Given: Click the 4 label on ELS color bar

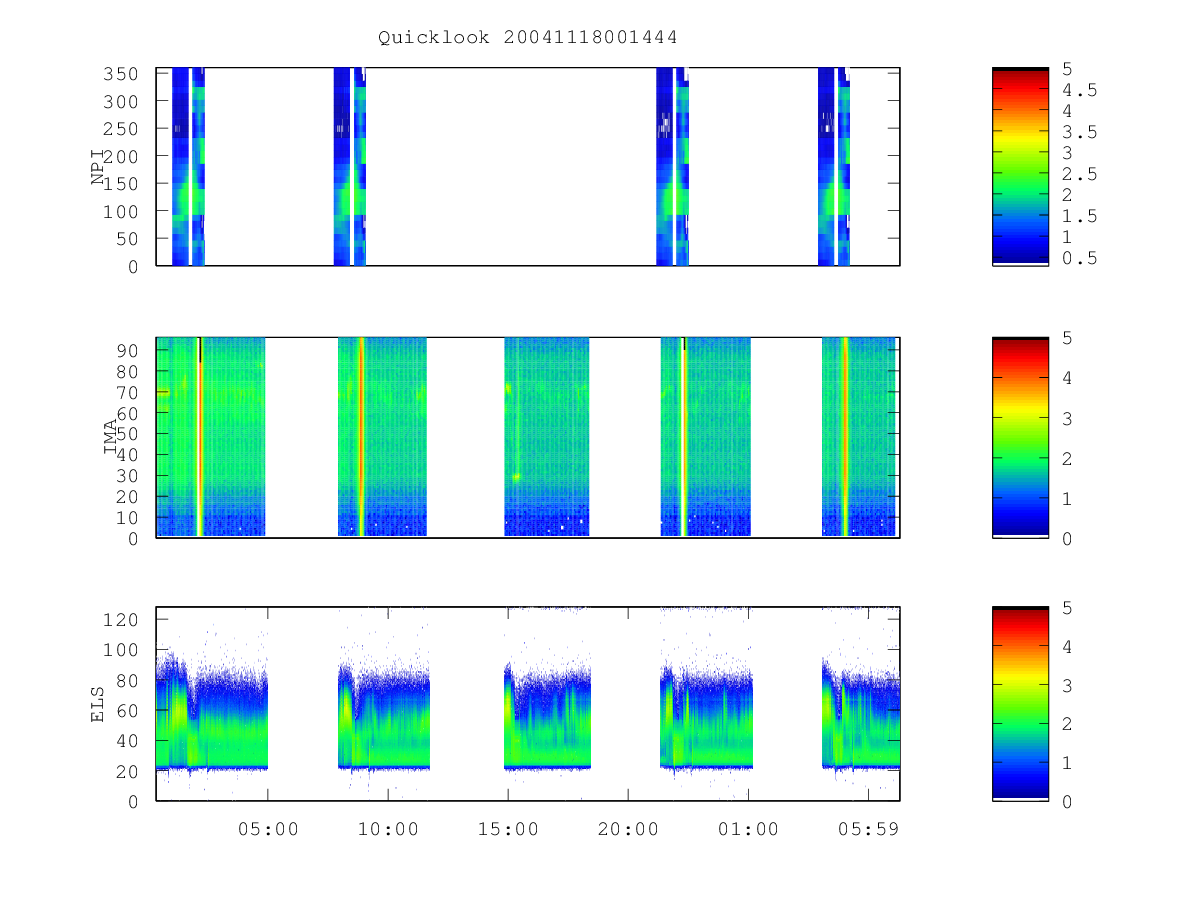Looking at the screenshot, I should pos(1068,647).
